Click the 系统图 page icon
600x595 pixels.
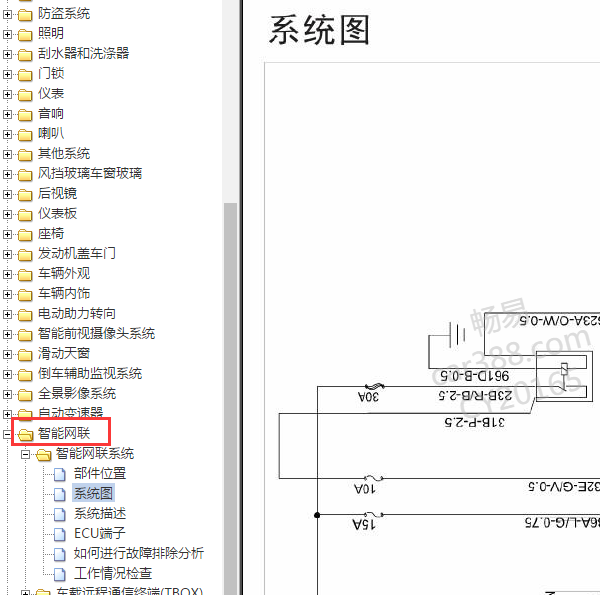60,494
